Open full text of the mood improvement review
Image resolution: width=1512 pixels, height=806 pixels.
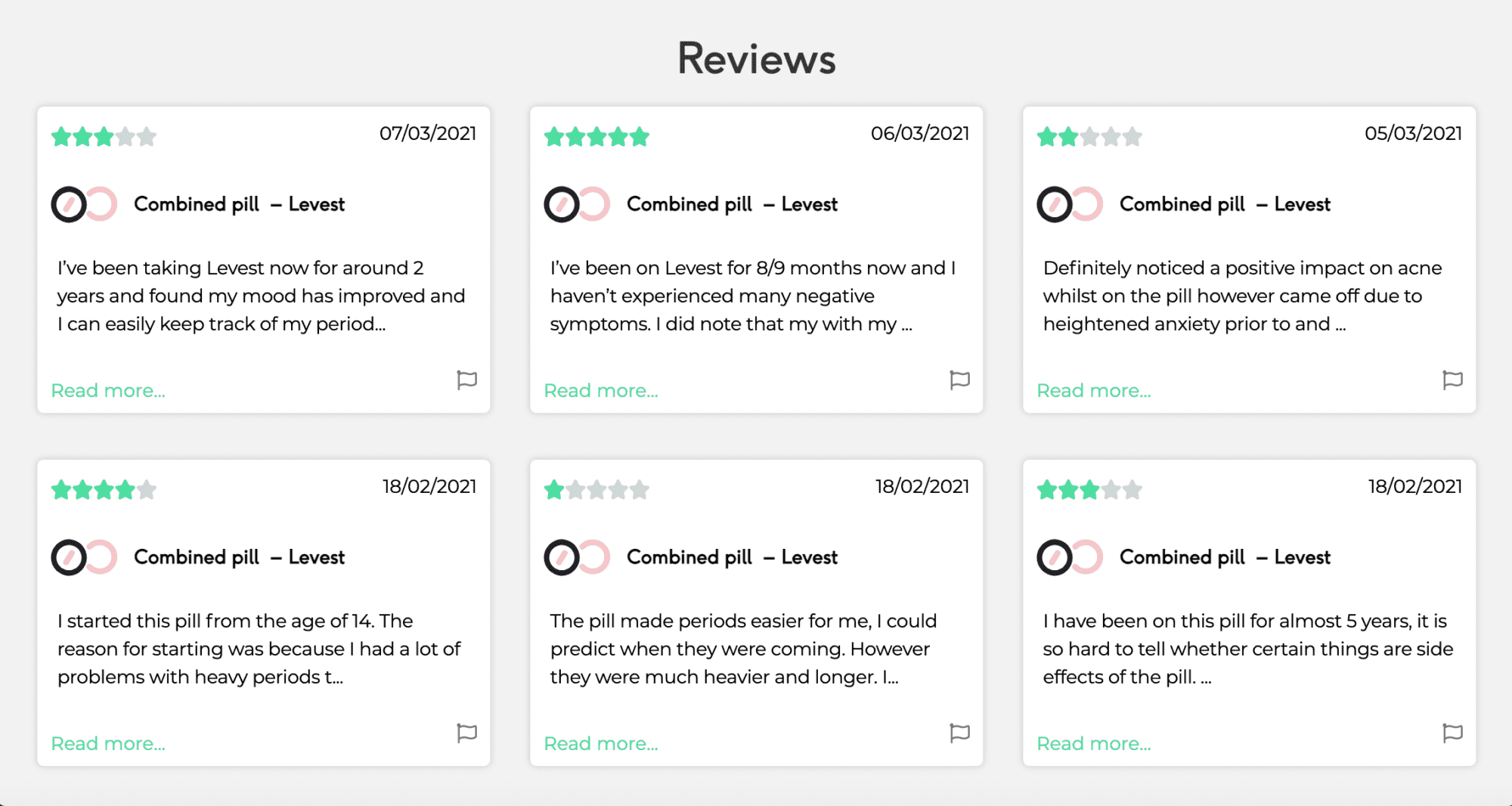pyautogui.click(x=108, y=390)
